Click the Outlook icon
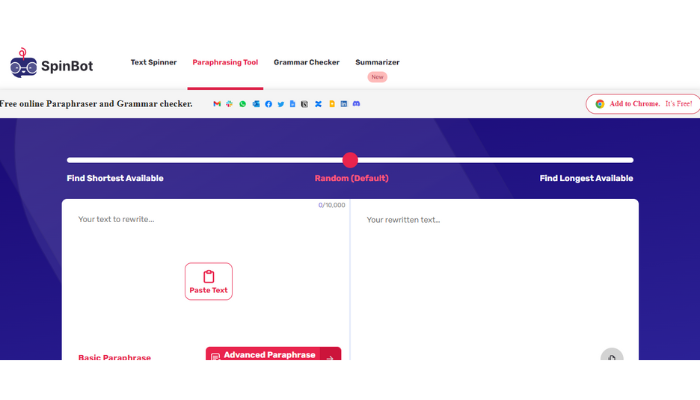The image size is (700, 400). [x=256, y=104]
